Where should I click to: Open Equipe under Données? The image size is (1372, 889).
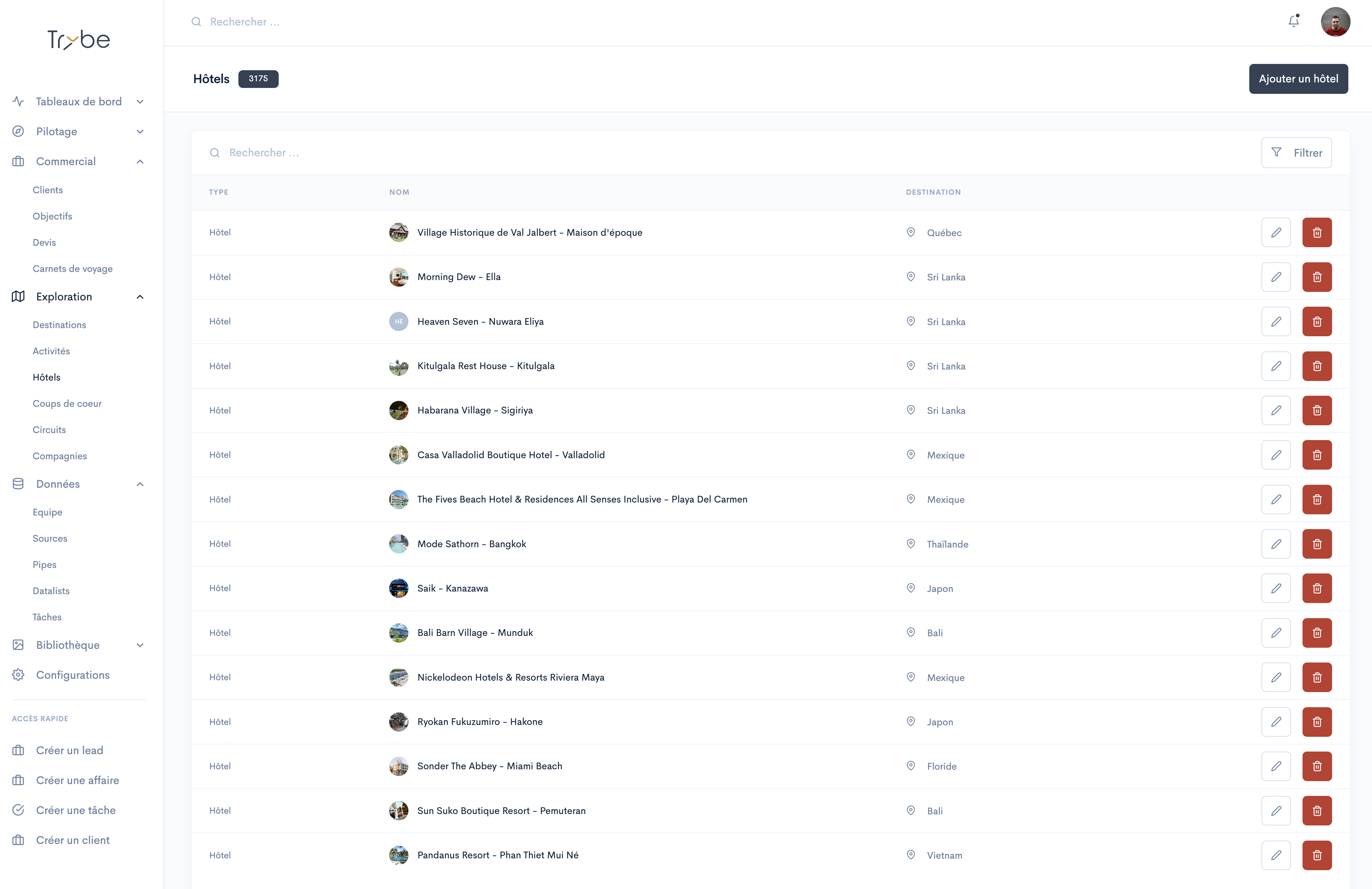(x=47, y=512)
